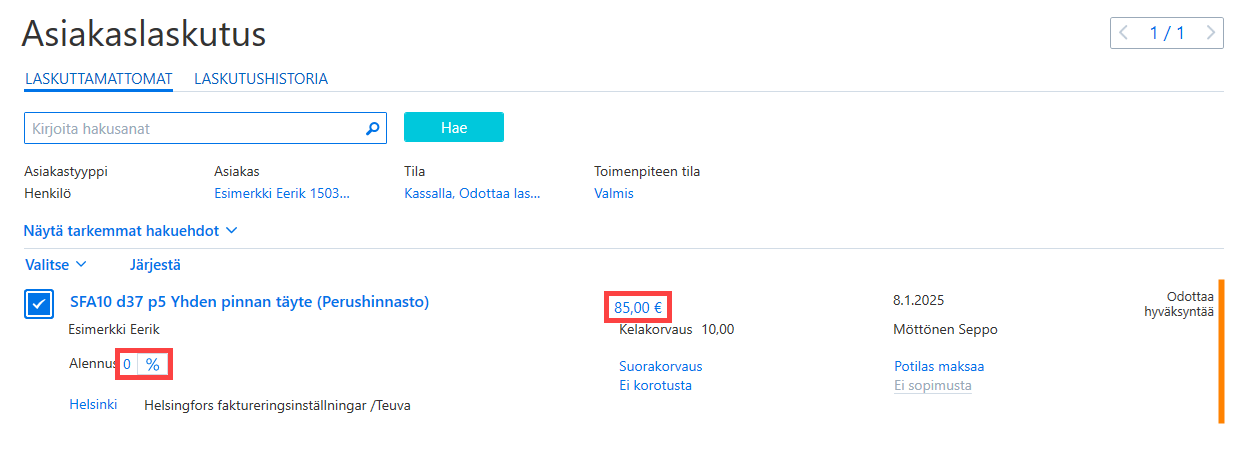Viewport: 1249px width, 468px height.
Task: Expand the Valitse dropdown
Action: 55,265
